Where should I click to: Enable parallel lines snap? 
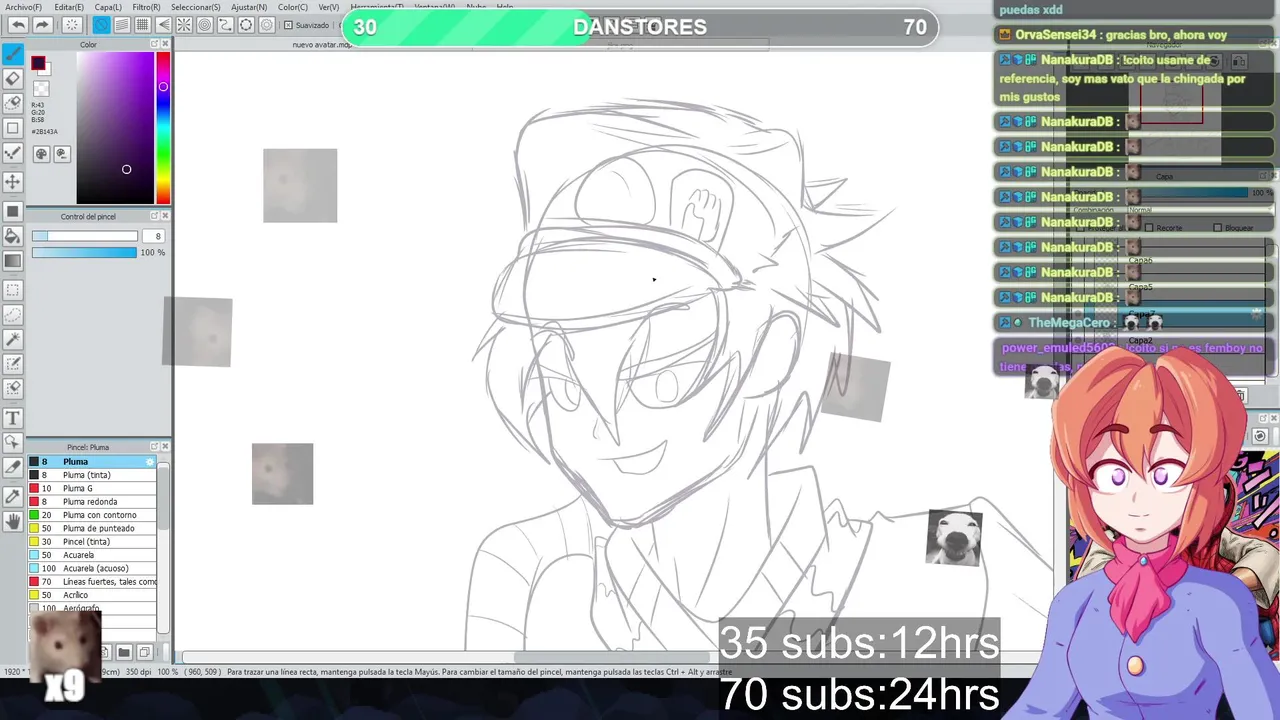122,25
